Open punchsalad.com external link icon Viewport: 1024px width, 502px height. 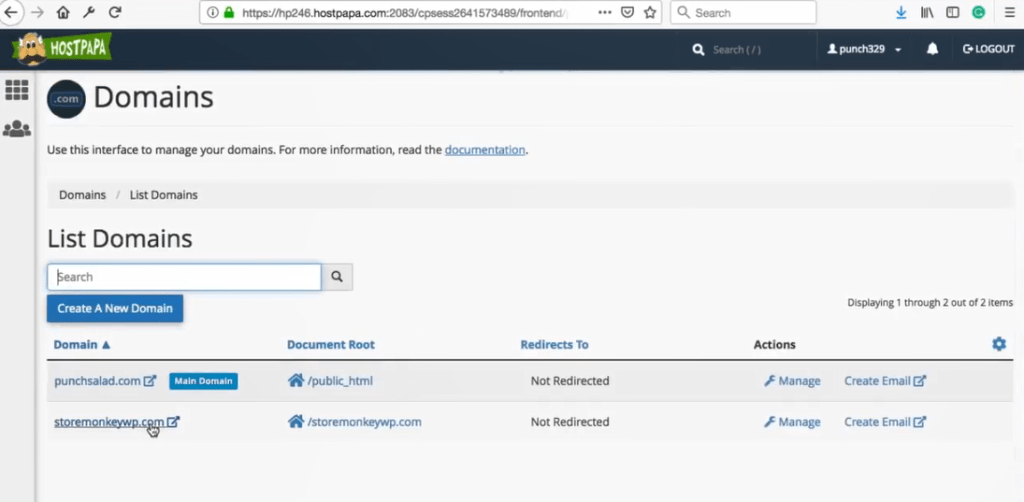150,381
